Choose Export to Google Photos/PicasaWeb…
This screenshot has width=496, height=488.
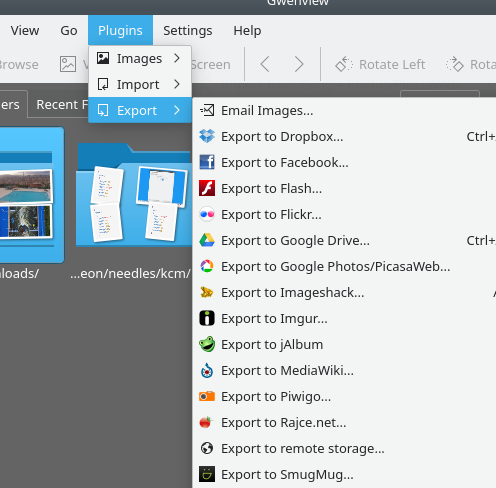coord(344,266)
